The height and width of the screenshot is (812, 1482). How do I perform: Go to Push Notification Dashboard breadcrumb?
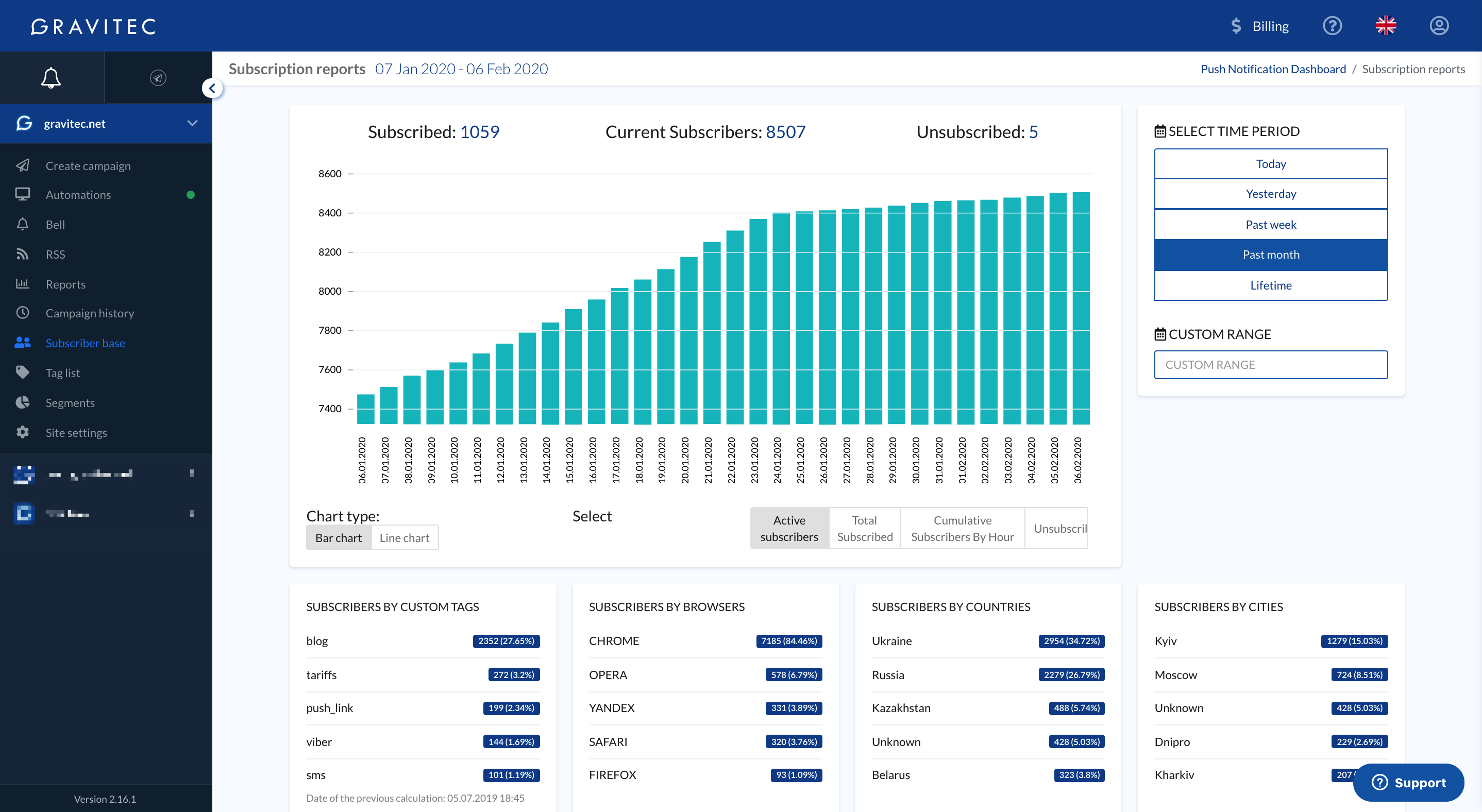point(1273,69)
